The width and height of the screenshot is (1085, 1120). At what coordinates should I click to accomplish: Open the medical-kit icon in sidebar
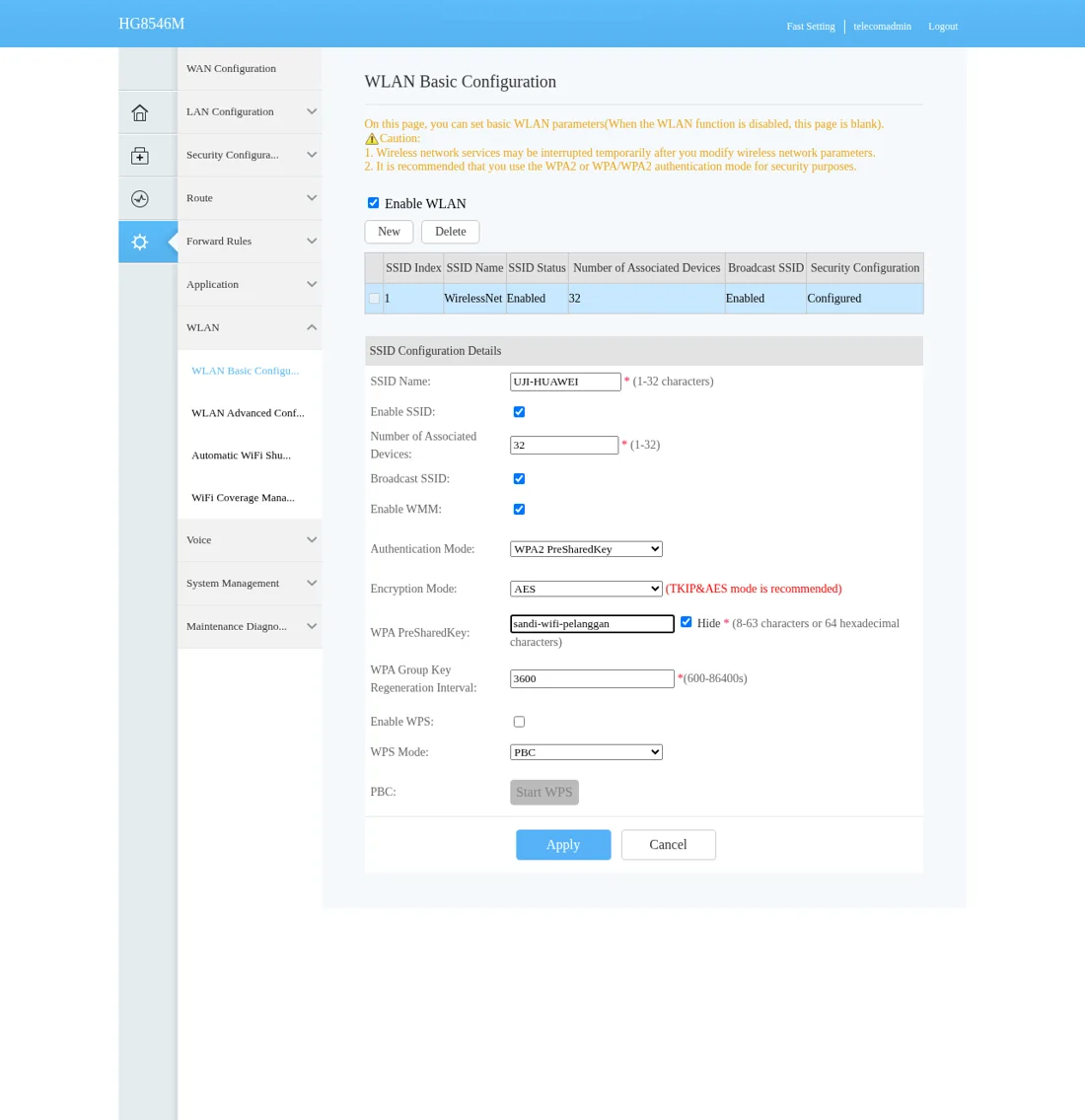pyautogui.click(x=140, y=156)
